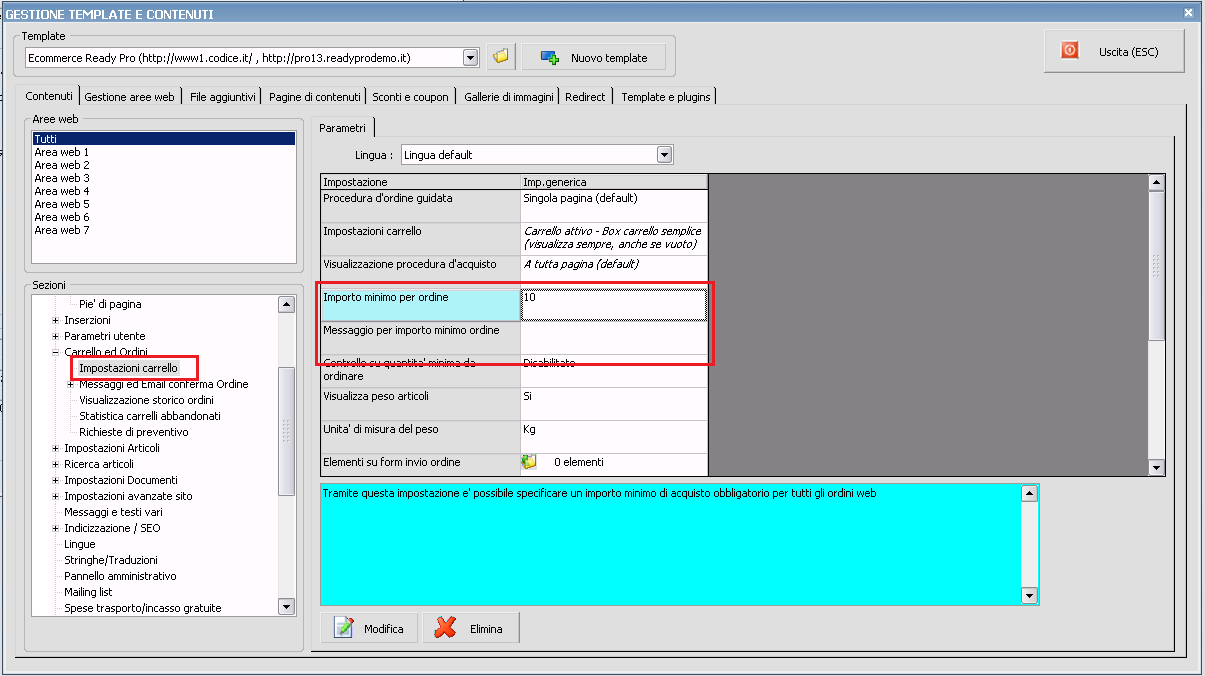Expand the Impostazioni Articoli node

(x=56, y=448)
